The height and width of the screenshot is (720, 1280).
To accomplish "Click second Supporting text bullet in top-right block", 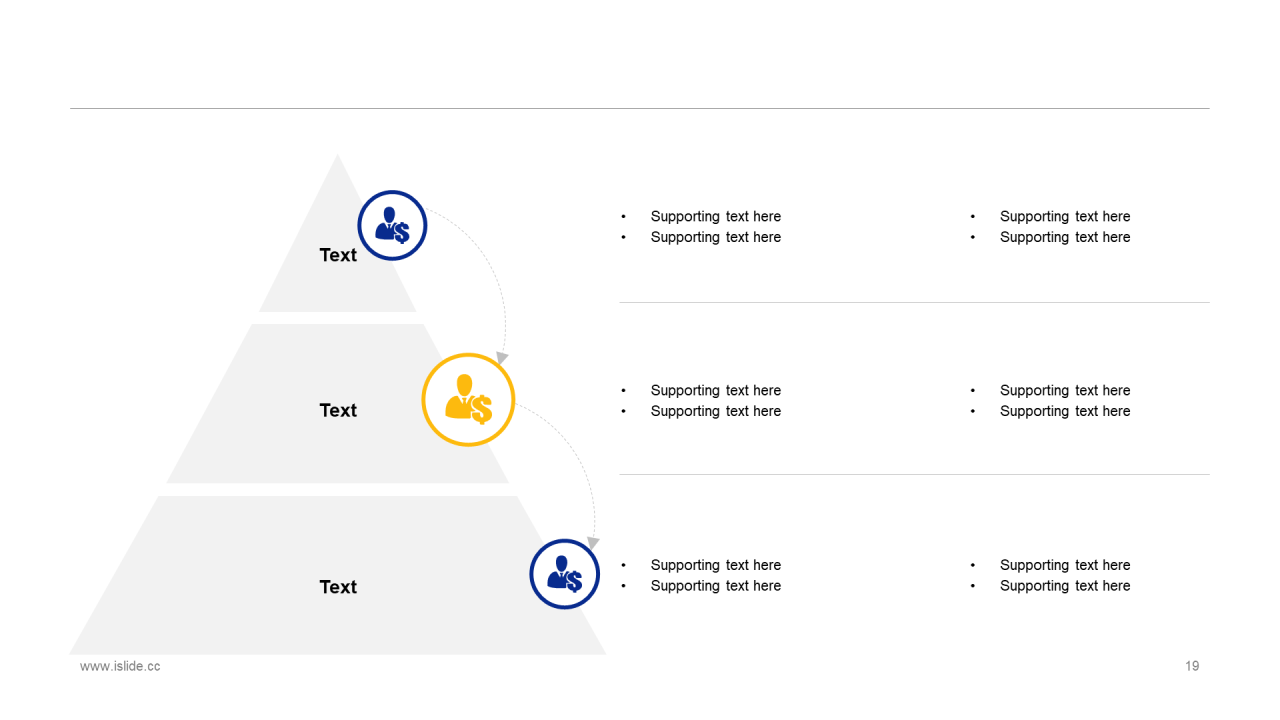I will tap(1065, 237).
